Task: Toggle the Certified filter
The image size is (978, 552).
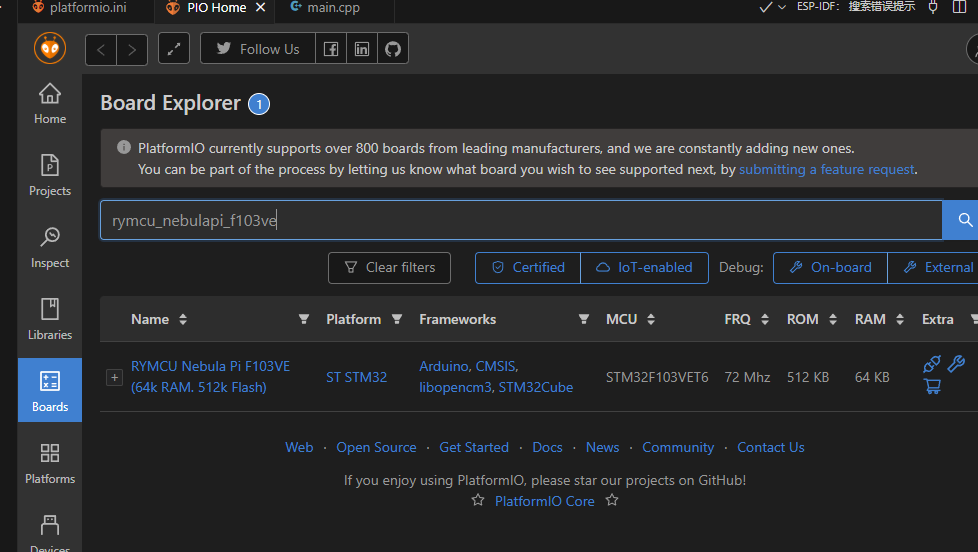Action: click(527, 268)
